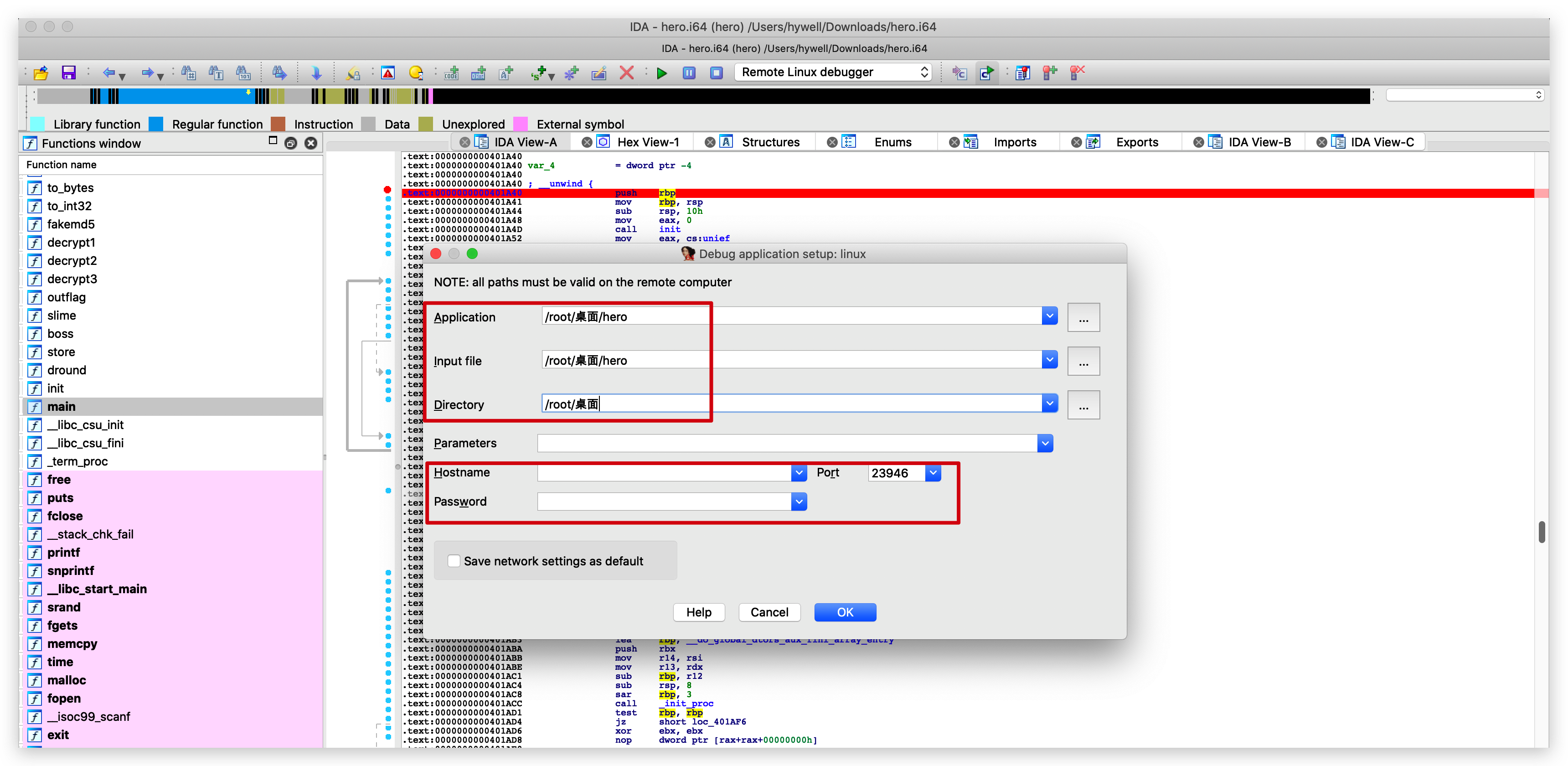This screenshot has height=766, width=1568.
Task: Open the Remote Linux debugger dropdown
Action: (833, 72)
